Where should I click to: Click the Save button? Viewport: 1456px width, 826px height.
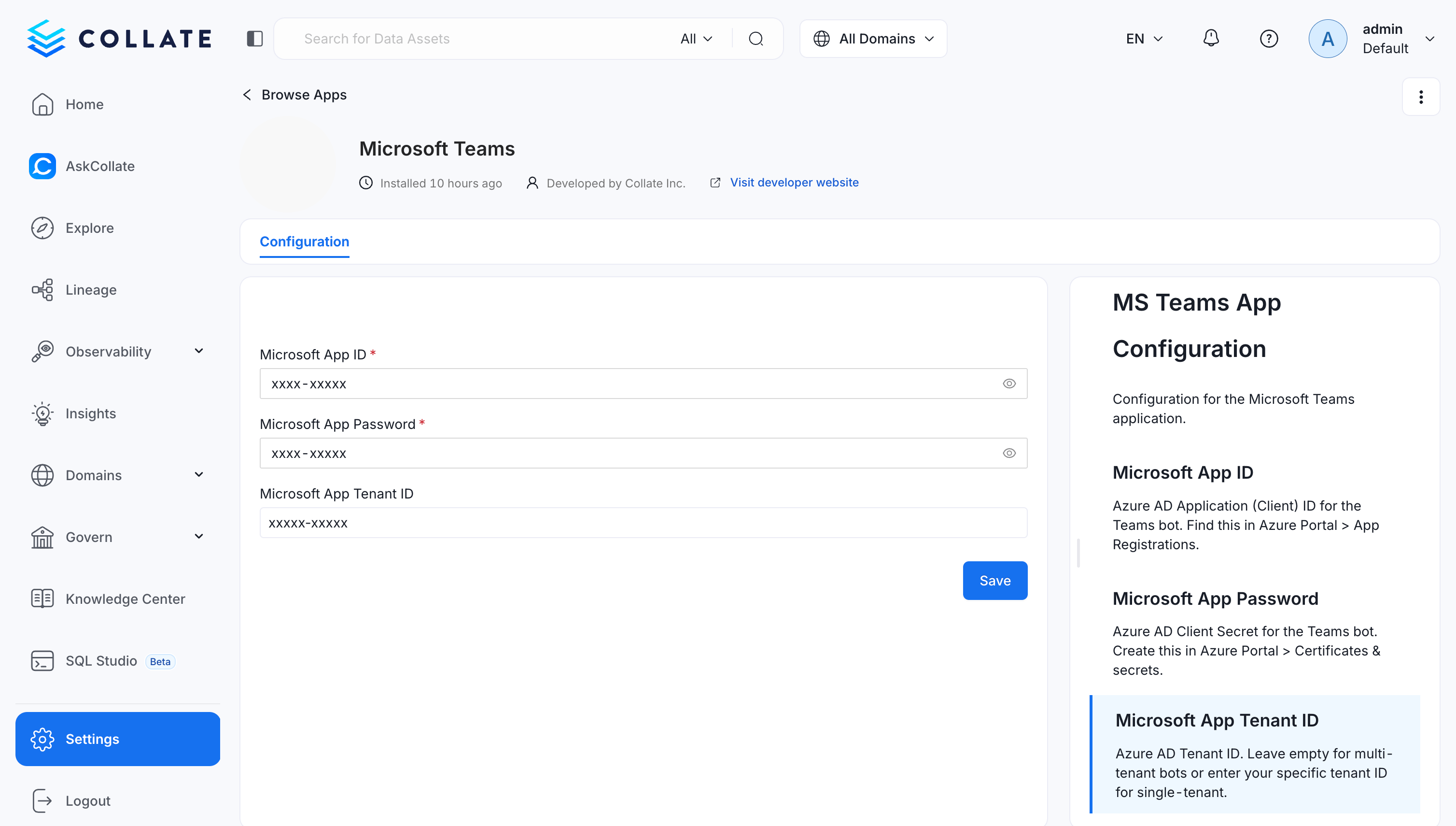(994, 580)
